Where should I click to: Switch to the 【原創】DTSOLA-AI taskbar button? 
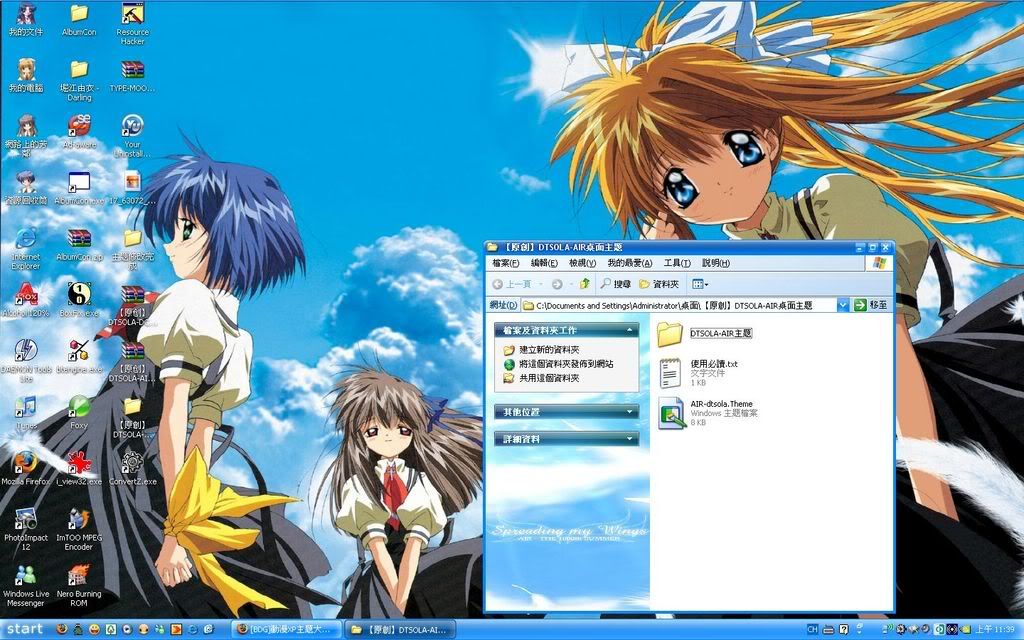coord(400,630)
